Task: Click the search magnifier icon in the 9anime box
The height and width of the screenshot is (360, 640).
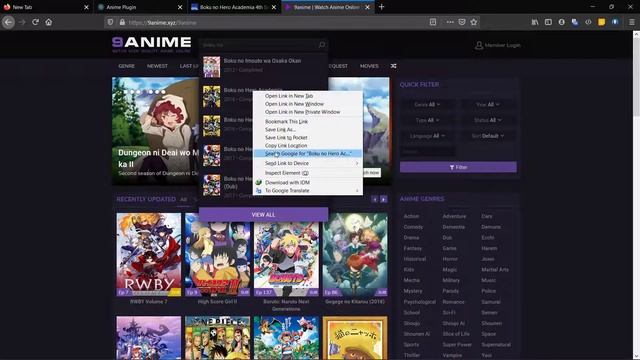Action: [x=322, y=45]
